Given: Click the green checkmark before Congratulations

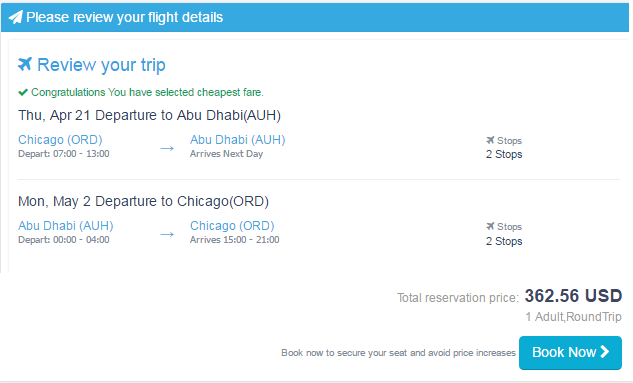Looking at the screenshot, I should (23, 92).
